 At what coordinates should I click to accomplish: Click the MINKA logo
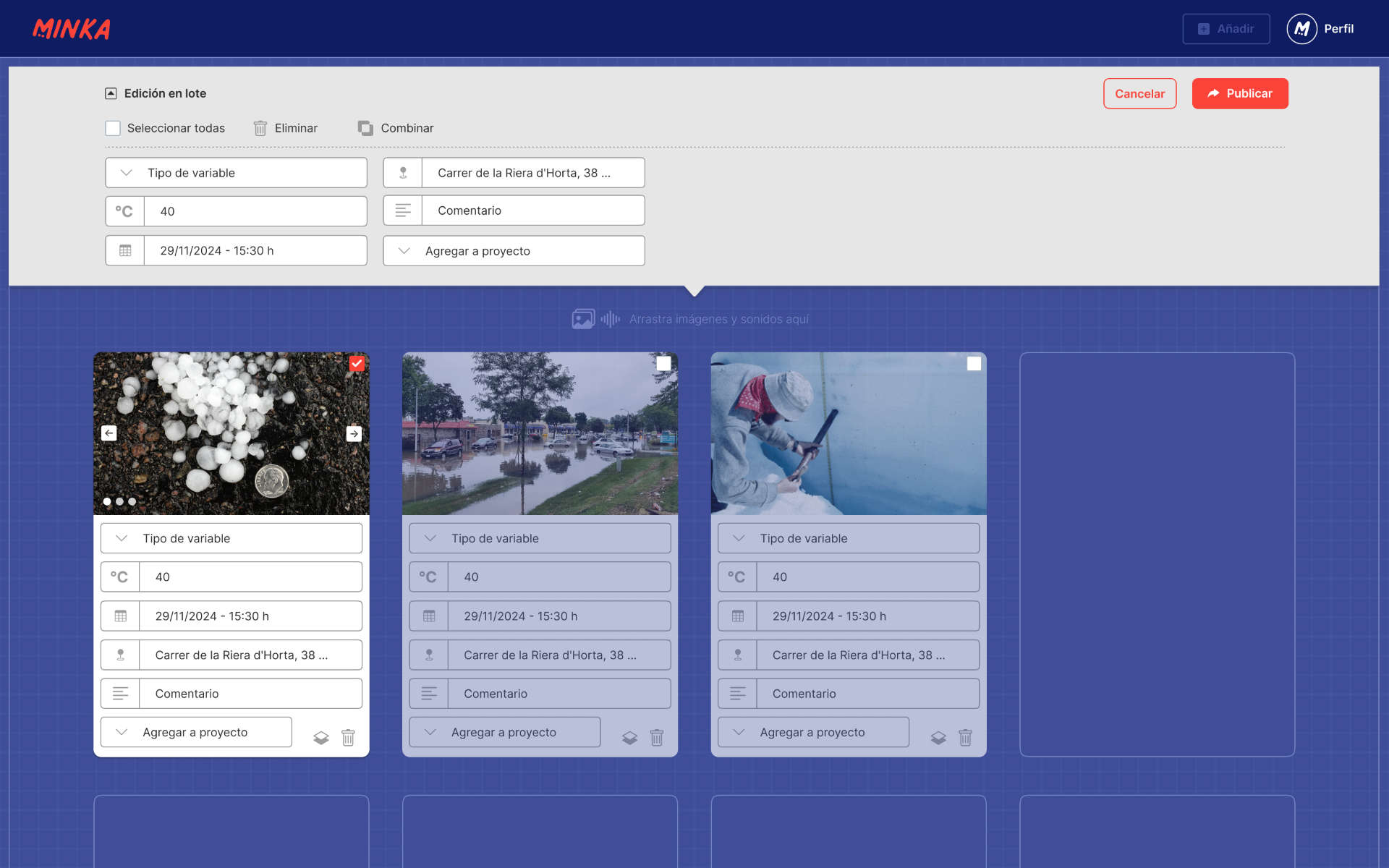click(71, 29)
